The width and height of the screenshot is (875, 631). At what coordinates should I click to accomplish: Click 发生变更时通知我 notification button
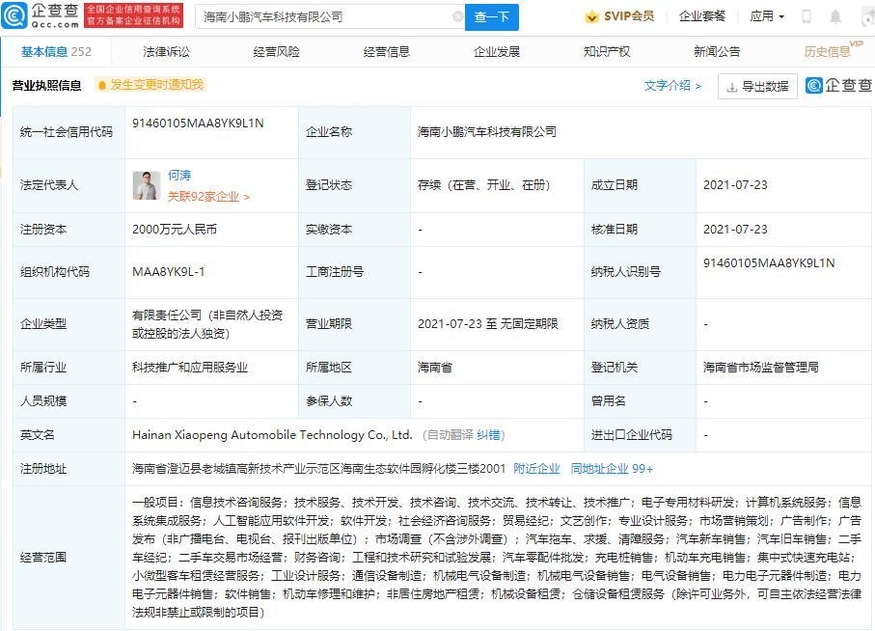[x=150, y=85]
